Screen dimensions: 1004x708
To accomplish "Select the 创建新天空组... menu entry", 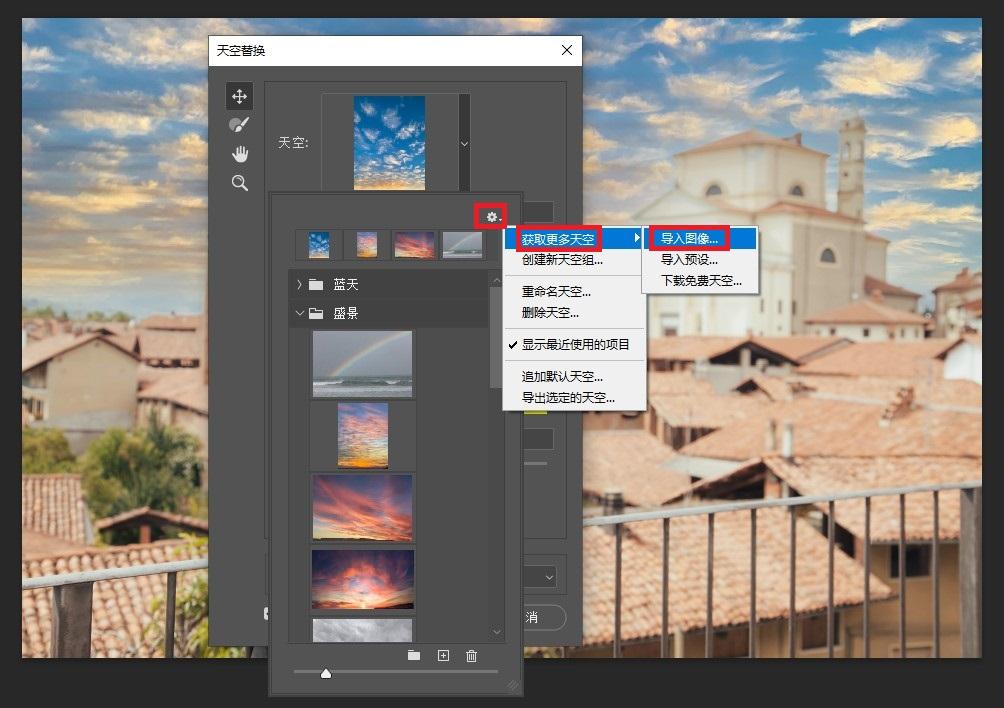I will [x=562, y=260].
